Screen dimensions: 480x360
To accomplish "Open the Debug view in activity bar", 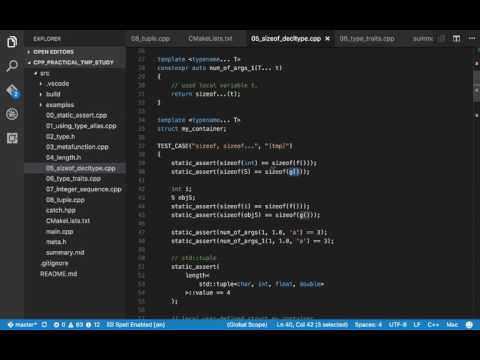I will tap(12, 114).
